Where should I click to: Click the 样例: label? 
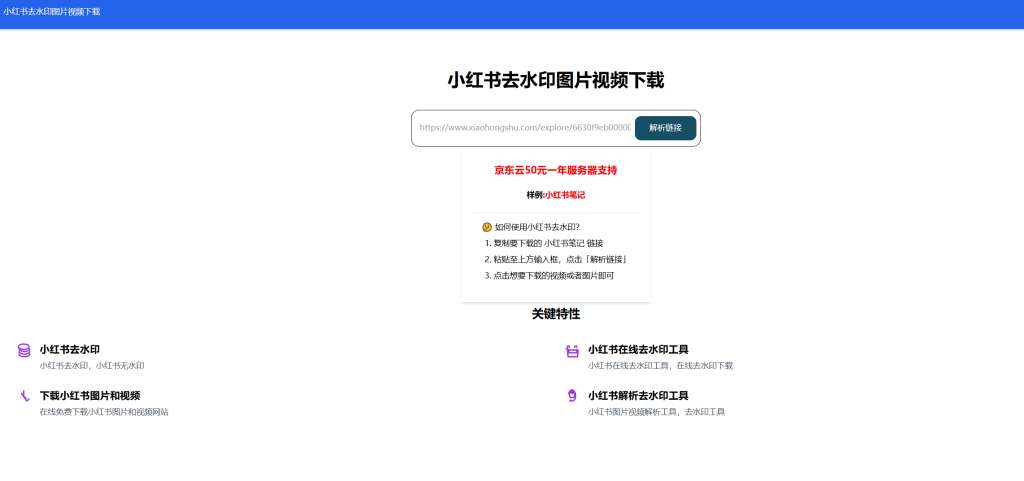pos(536,194)
